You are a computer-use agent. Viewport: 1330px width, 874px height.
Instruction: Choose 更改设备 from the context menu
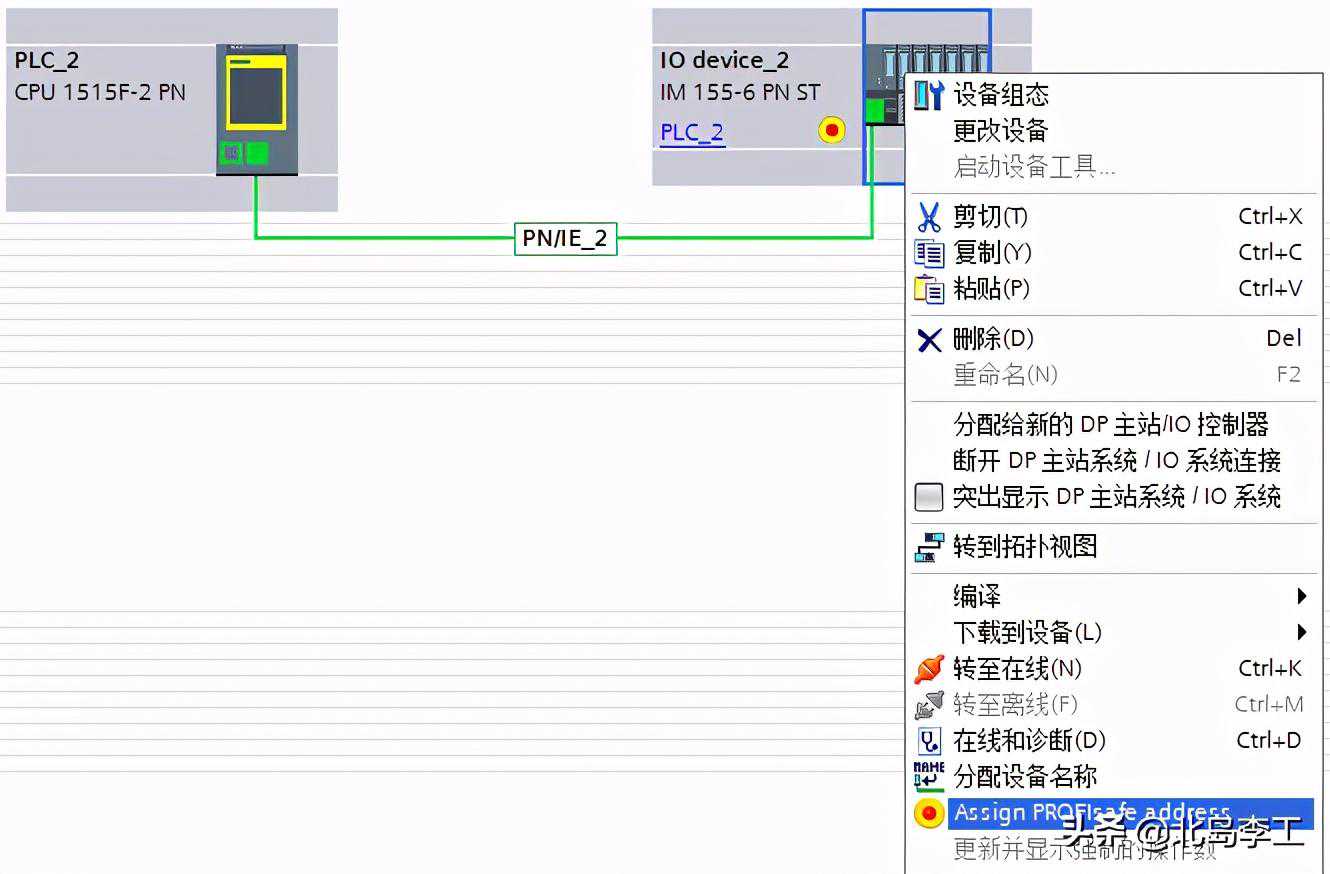1000,131
